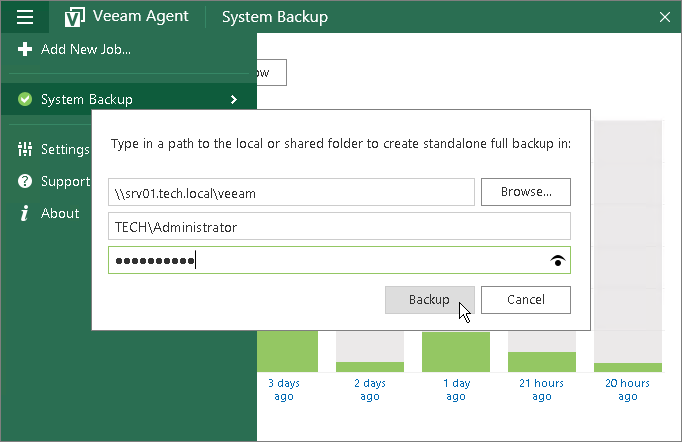Click the '1 day ago' label
This screenshot has width=682, height=442.
tap(456, 390)
